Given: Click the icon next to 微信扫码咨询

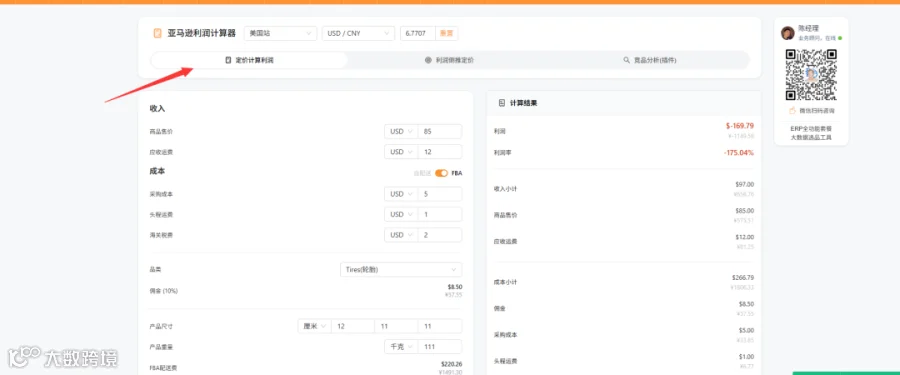Looking at the screenshot, I should coord(792,110).
